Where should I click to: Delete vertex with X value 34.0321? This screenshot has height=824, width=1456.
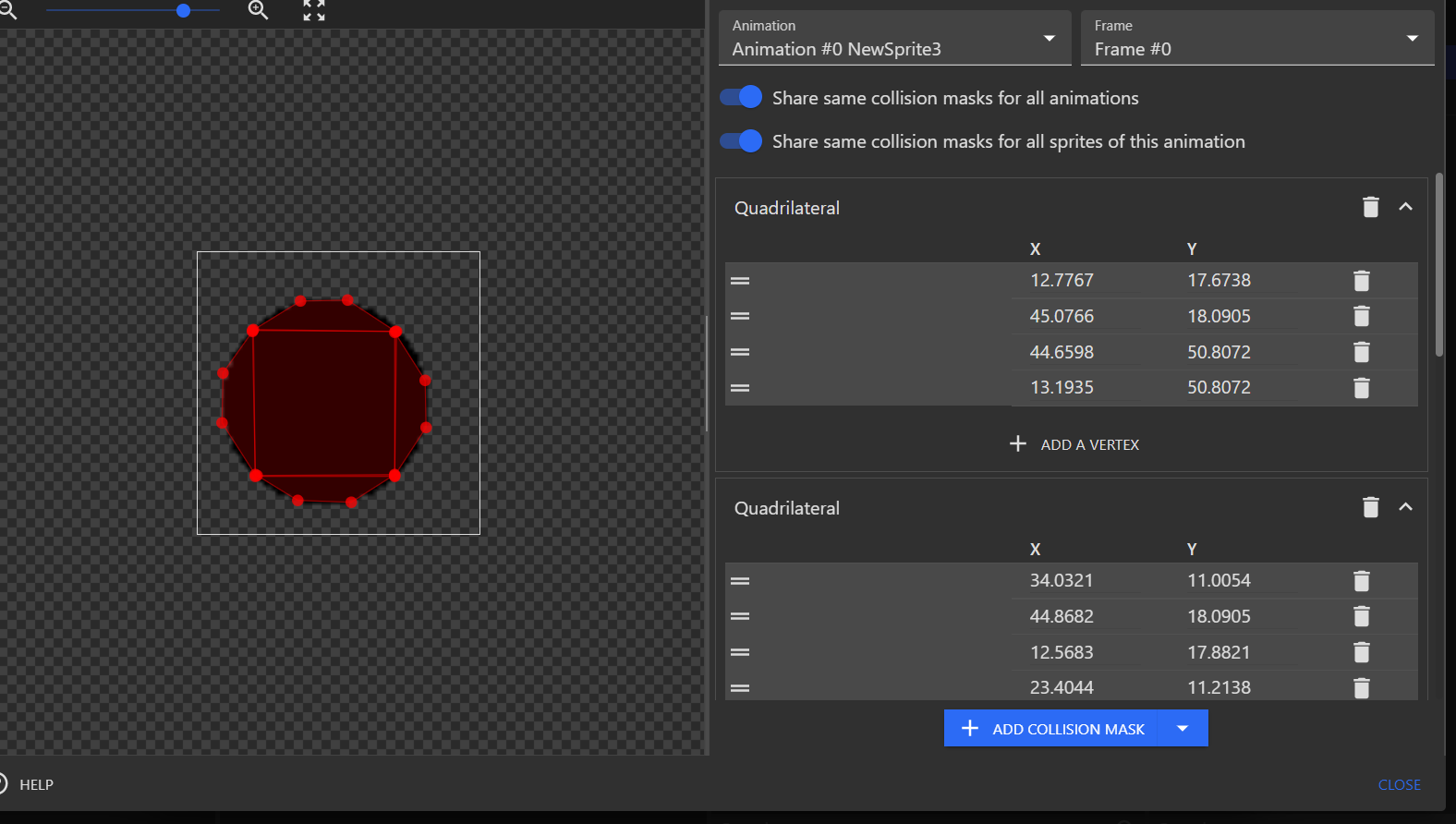coord(1361,581)
